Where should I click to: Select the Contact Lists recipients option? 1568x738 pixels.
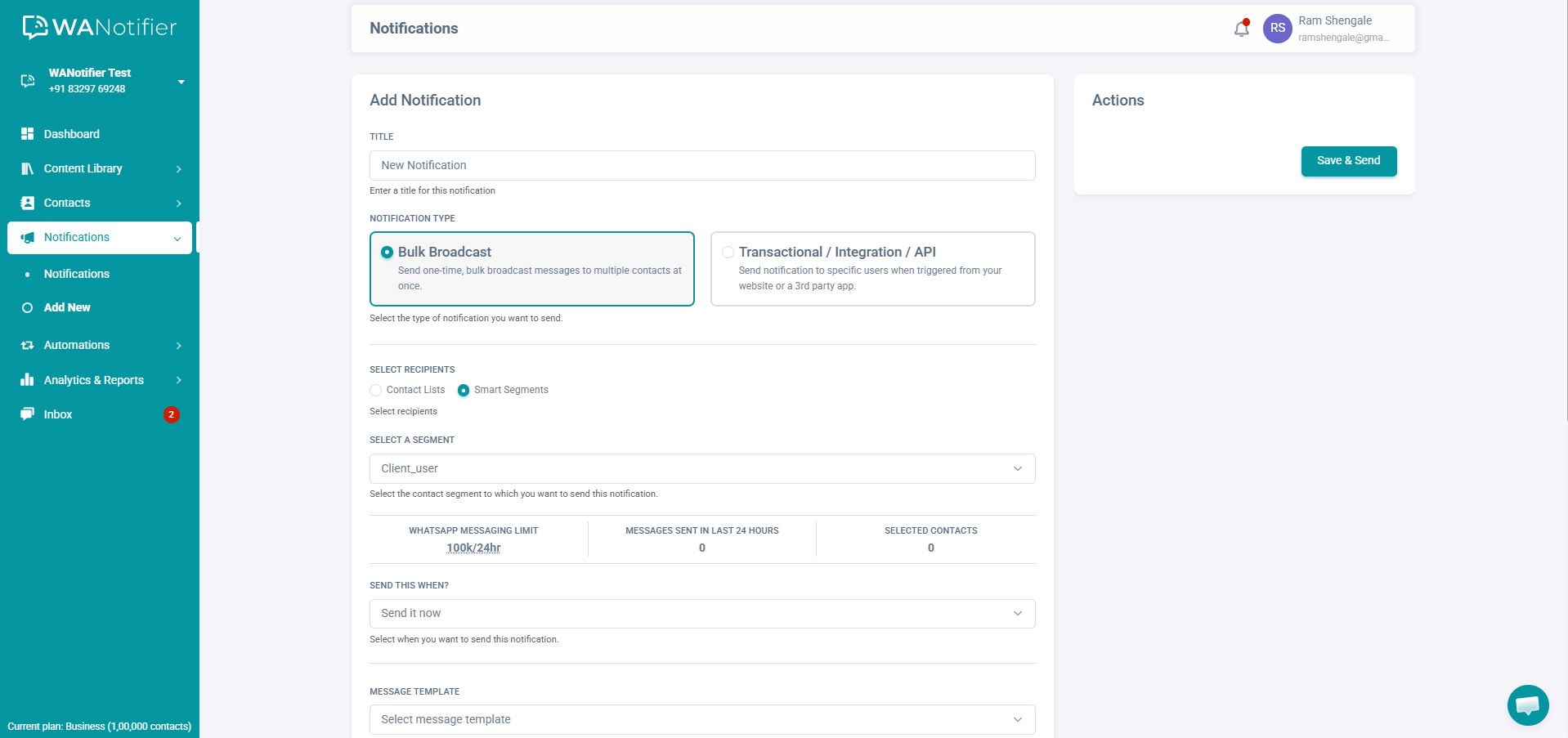pyautogui.click(x=376, y=391)
